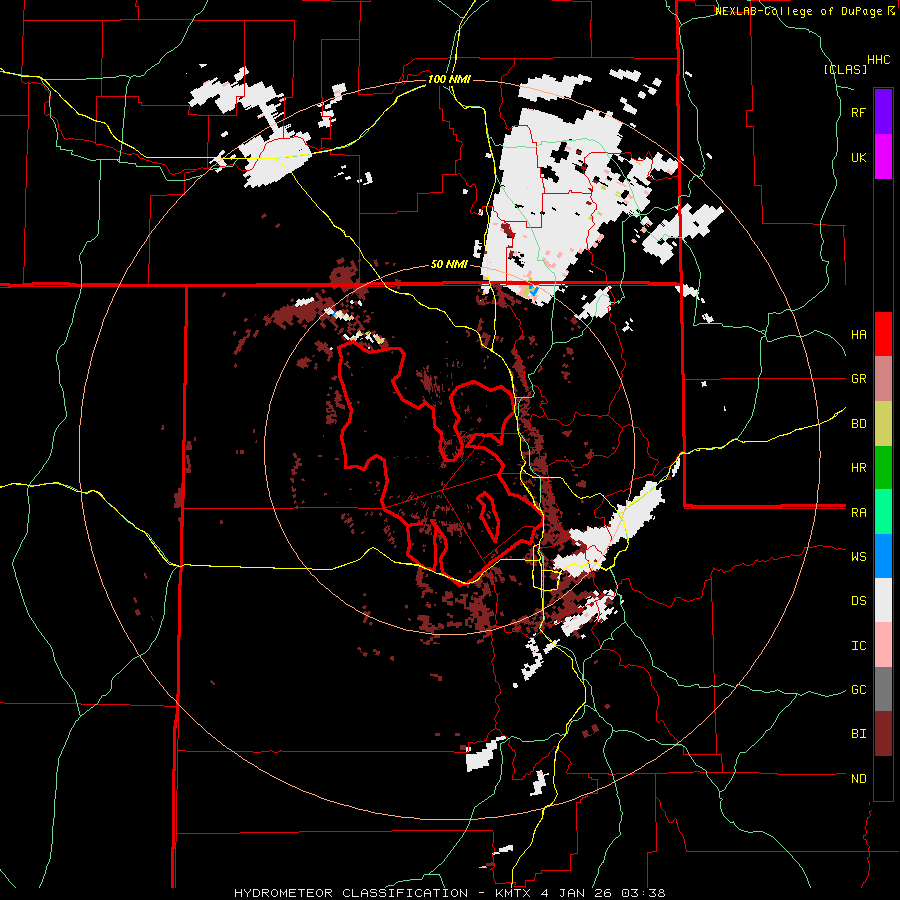Click the DS white legend swatch

pyautogui.click(x=883, y=600)
